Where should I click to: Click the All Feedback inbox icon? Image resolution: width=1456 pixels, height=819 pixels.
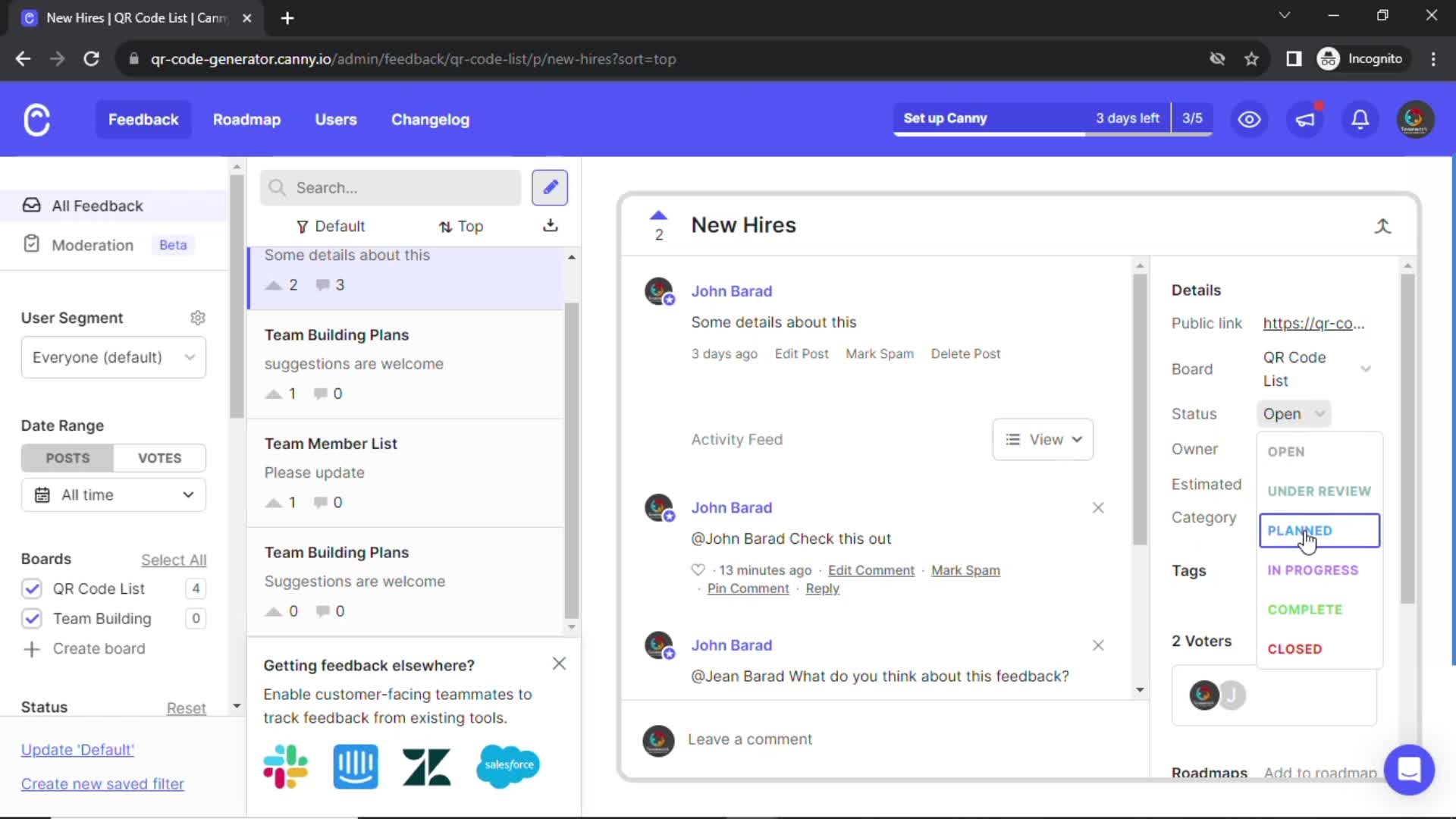pyautogui.click(x=31, y=206)
